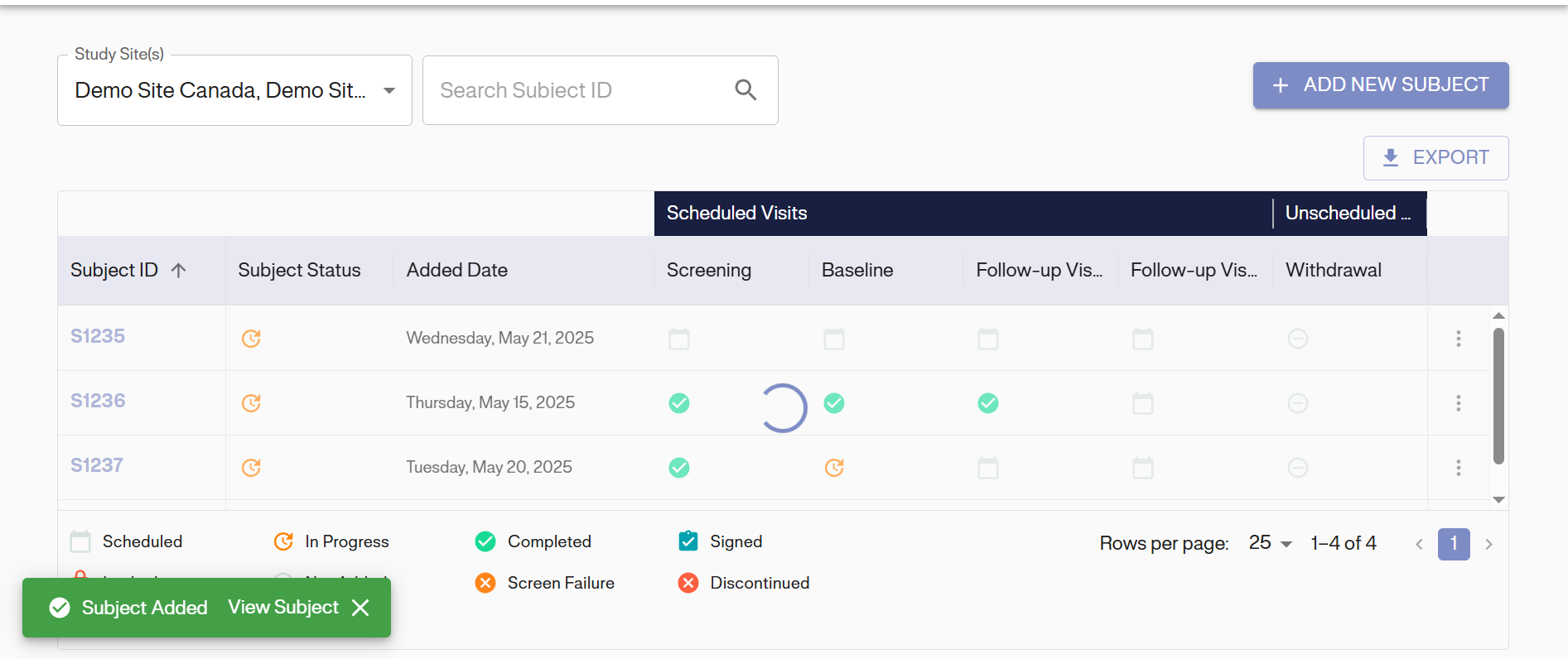Expand the Study Site(s) dropdown
The image size is (1568, 659).
click(388, 90)
